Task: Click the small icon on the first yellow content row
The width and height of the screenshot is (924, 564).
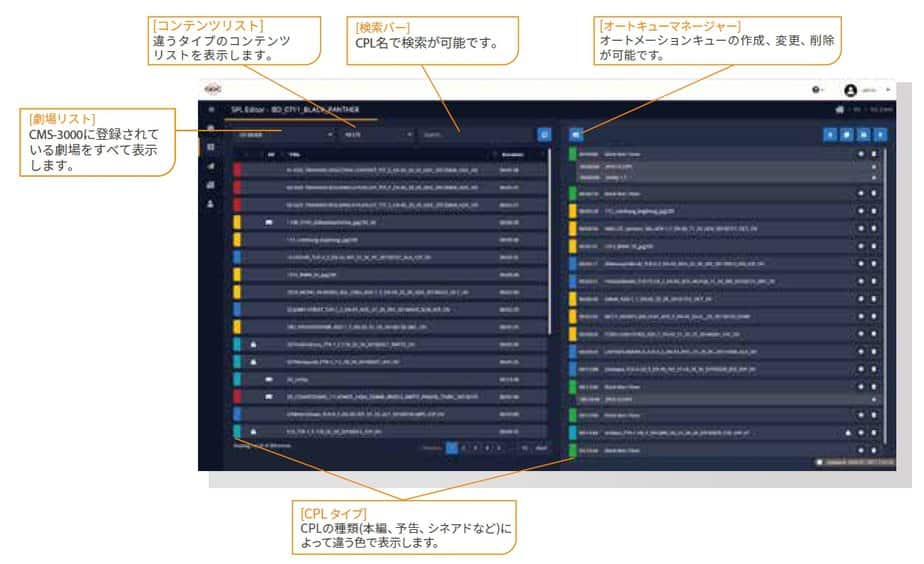Action: pyautogui.click(x=269, y=222)
